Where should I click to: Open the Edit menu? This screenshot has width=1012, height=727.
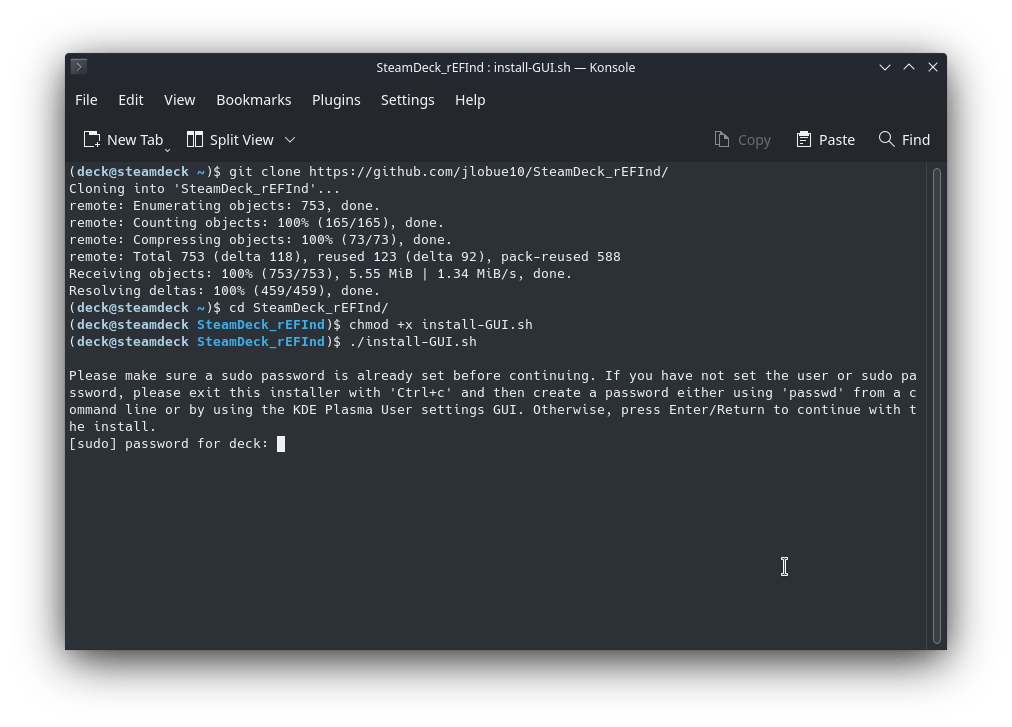131,100
